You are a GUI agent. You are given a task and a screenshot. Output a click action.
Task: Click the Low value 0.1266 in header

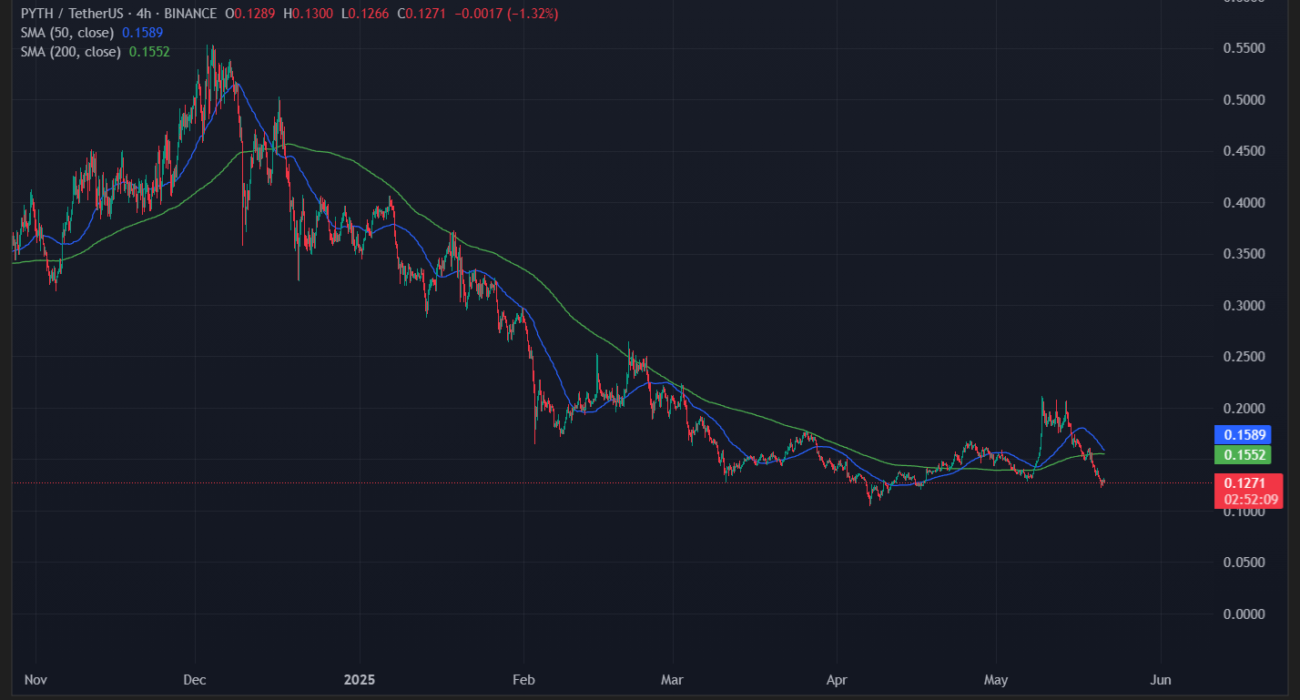[358, 14]
